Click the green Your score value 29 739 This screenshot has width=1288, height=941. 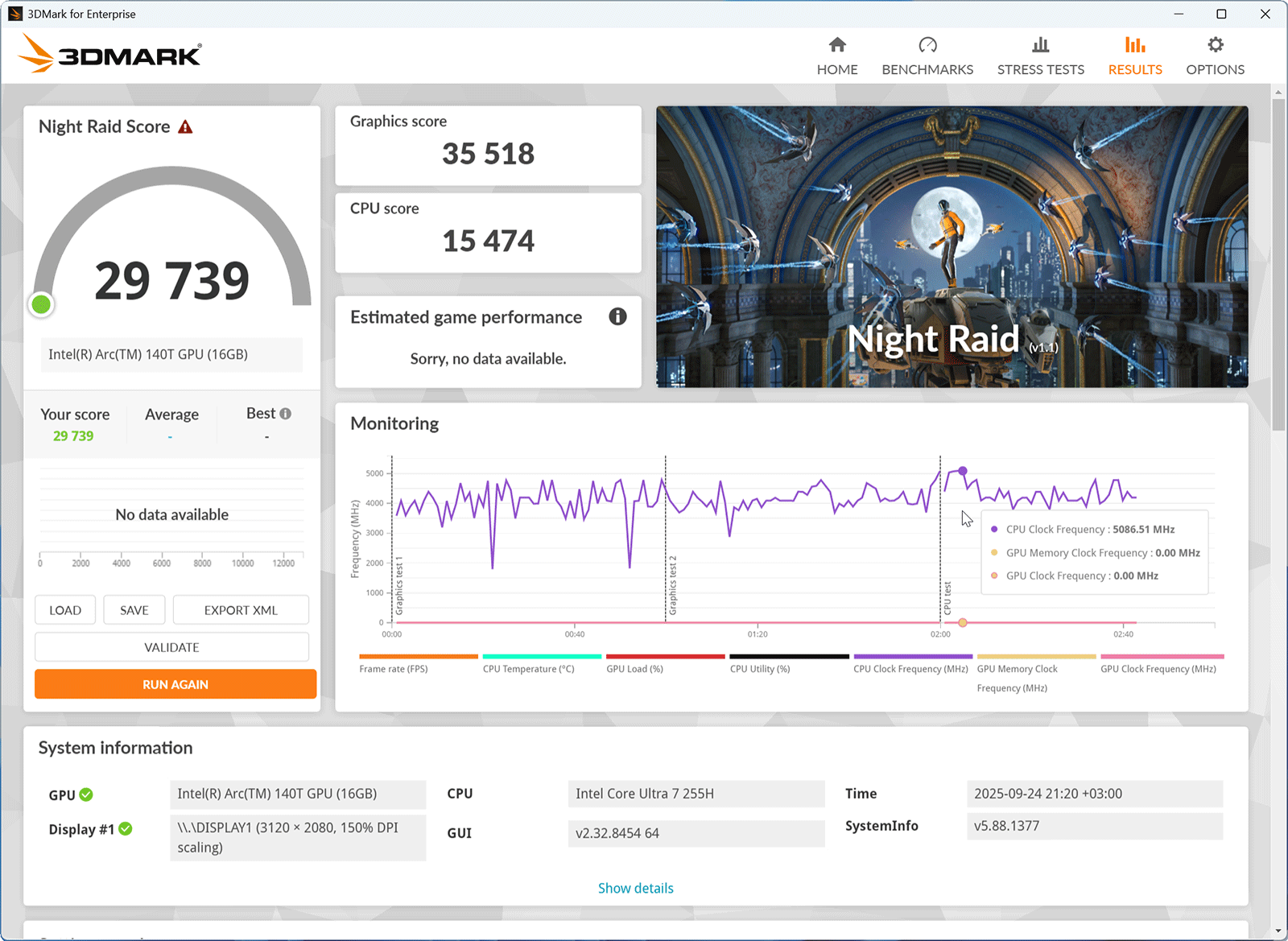(x=73, y=436)
